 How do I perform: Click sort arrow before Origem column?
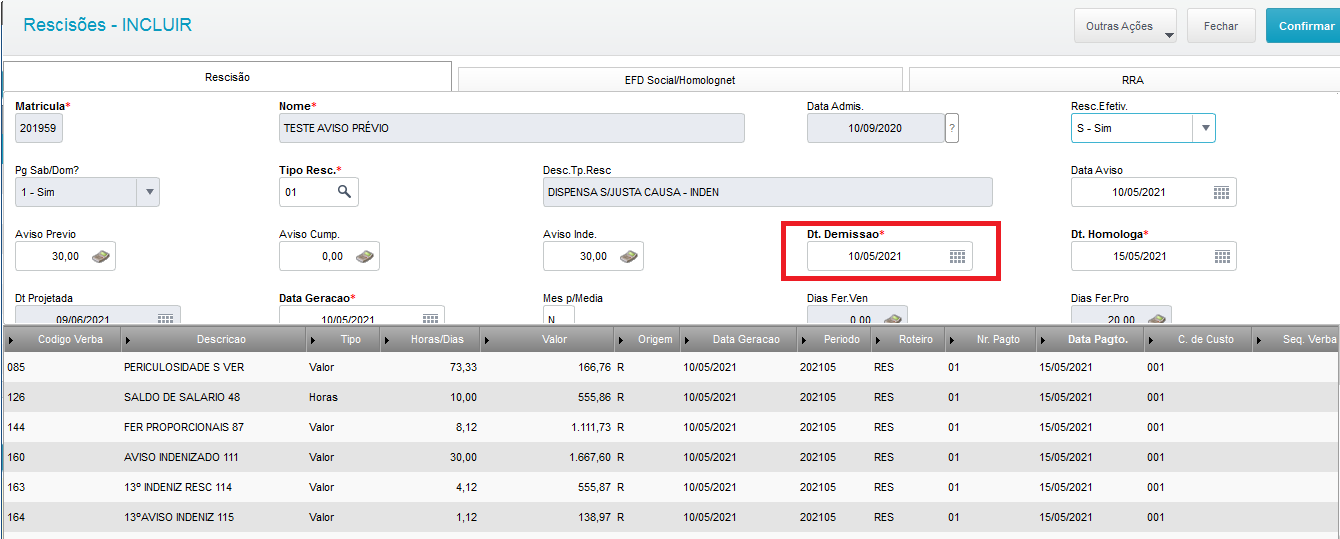623,340
